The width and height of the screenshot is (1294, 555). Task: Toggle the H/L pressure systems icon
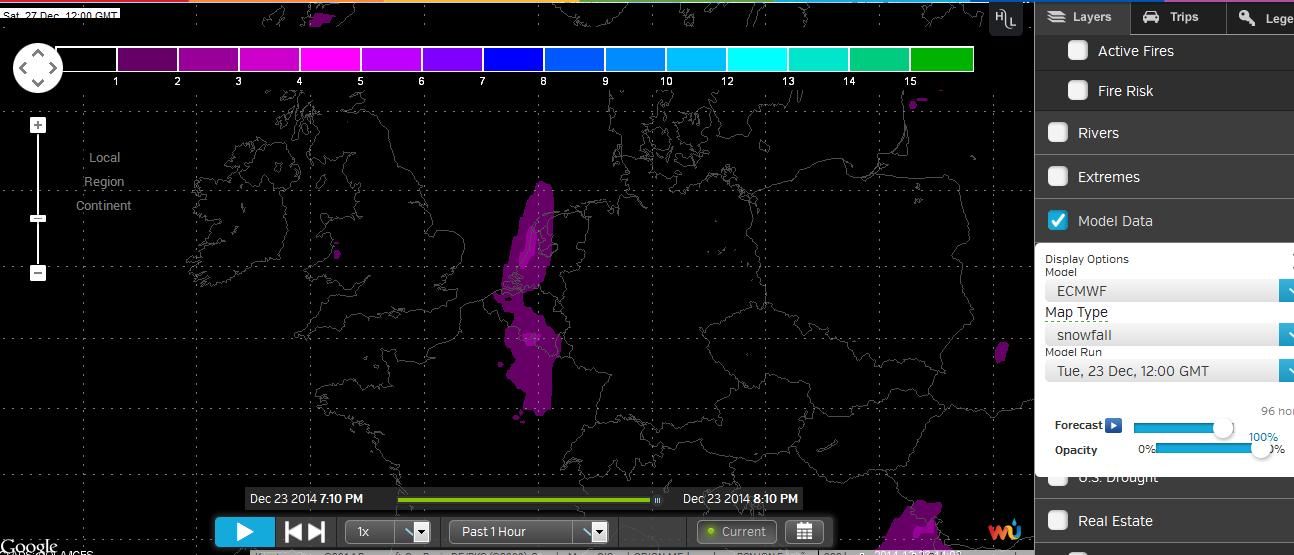(x=1005, y=19)
